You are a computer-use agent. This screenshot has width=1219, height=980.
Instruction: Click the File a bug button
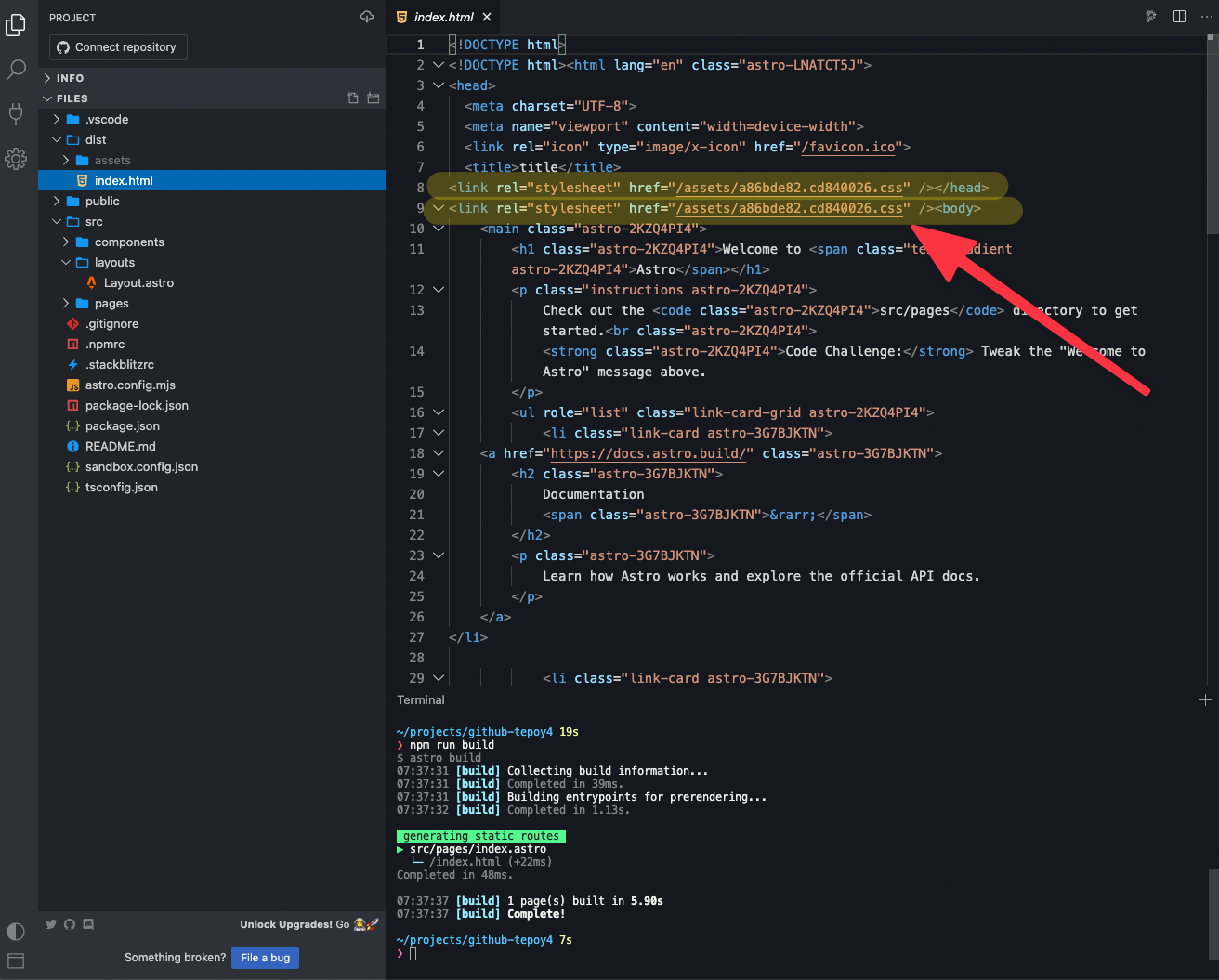point(264,958)
